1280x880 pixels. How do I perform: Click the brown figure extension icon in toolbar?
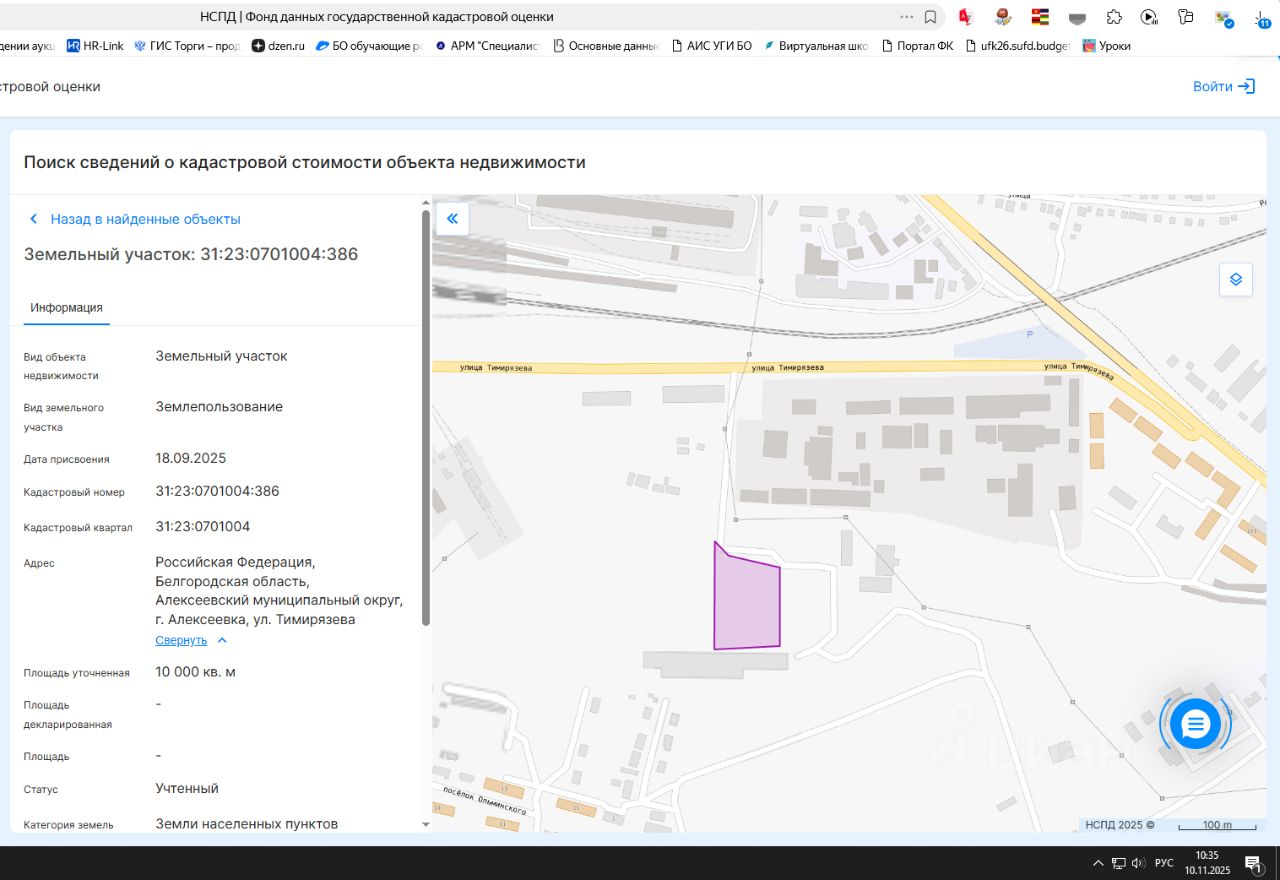tap(1003, 17)
